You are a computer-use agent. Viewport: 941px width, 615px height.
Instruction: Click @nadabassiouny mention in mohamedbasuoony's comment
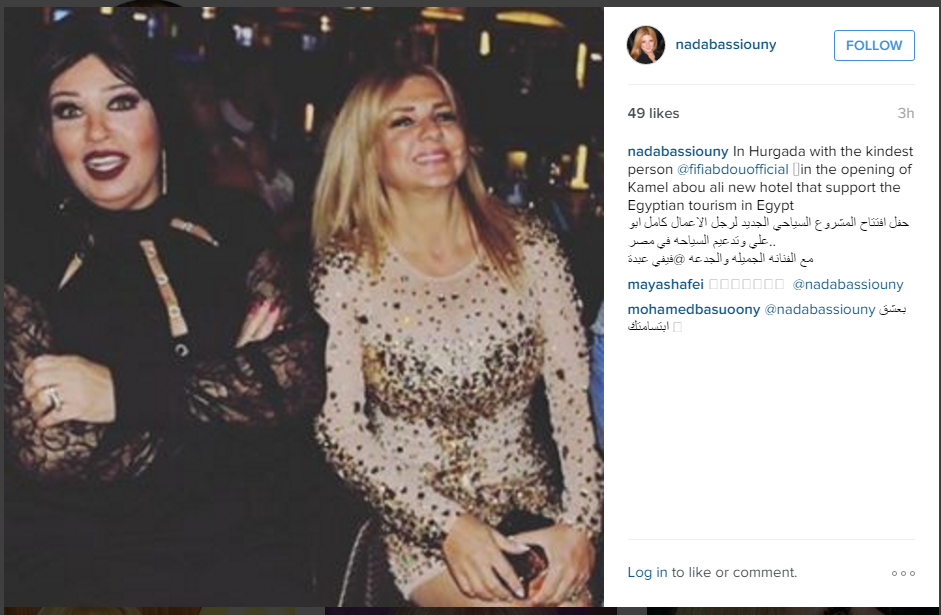click(x=820, y=310)
